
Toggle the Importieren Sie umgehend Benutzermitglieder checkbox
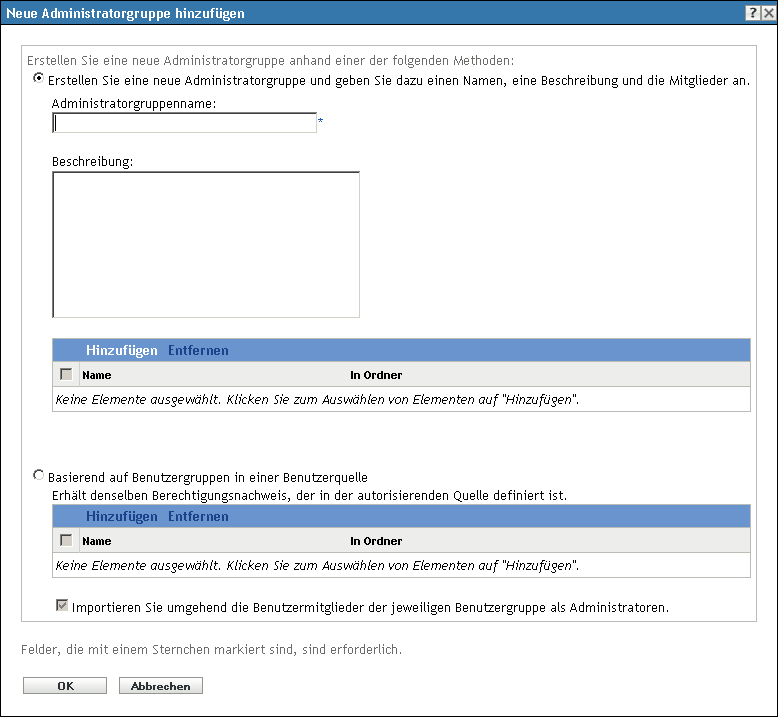click(x=64, y=606)
